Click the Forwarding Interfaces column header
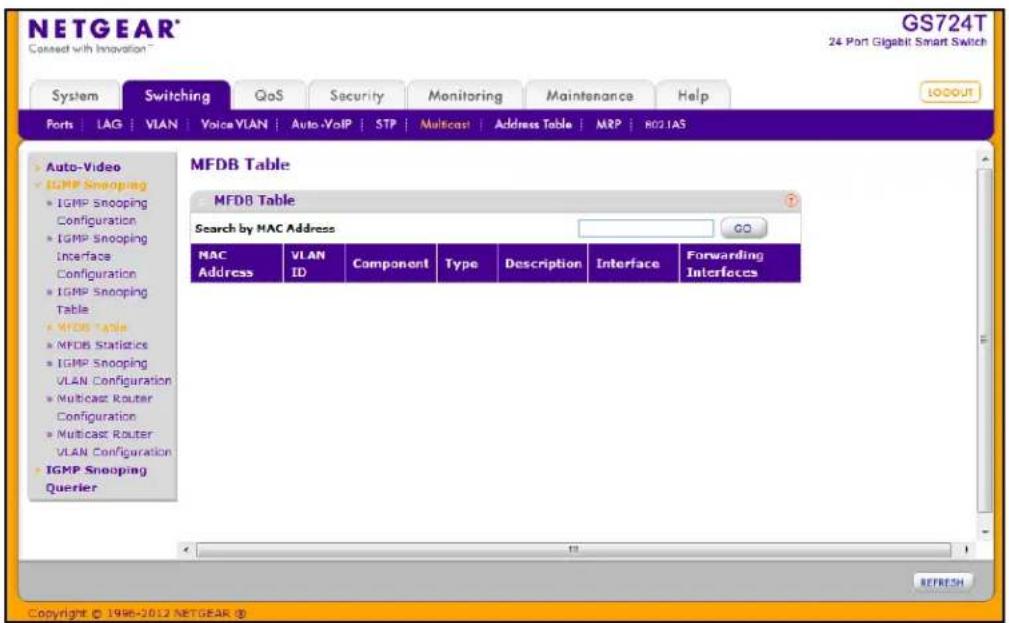Viewport: 1009px width, 623px height. pyautogui.click(x=740, y=263)
